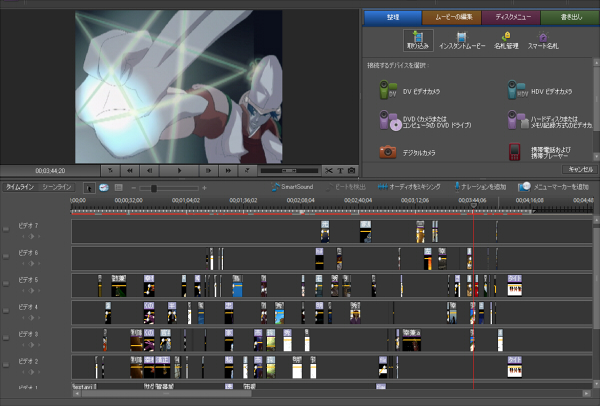Play the preview video
The image size is (600, 406).
pyautogui.click(x=179, y=171)
